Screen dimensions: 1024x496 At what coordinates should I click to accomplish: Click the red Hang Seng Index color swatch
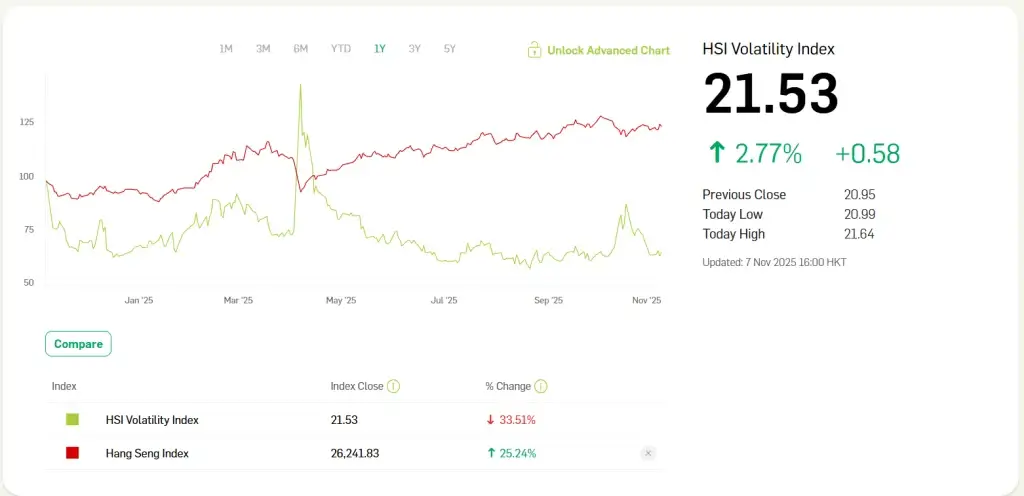(72, 453)
